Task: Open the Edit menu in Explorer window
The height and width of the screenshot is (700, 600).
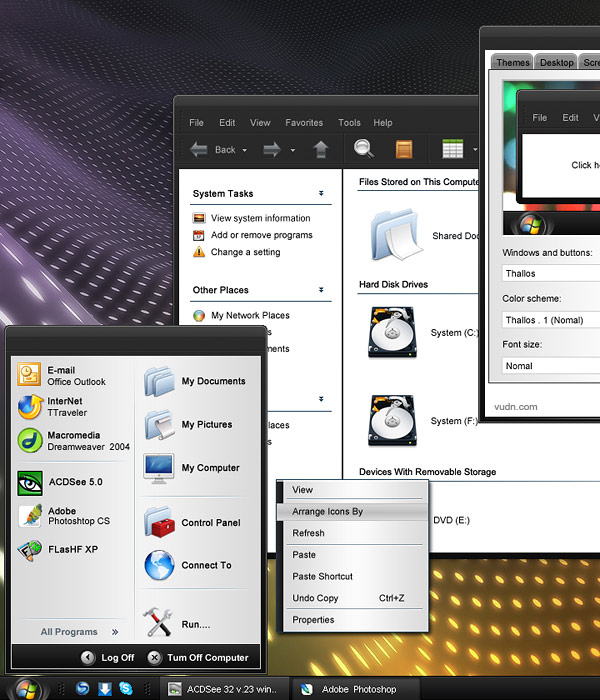Action: [x=227, y=122]
